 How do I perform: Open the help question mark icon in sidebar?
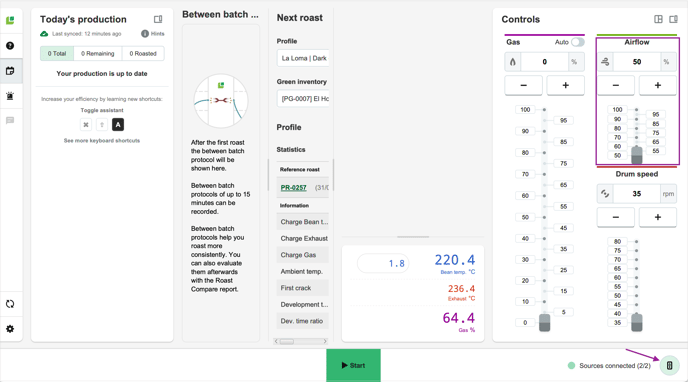(x=10, y=46)
